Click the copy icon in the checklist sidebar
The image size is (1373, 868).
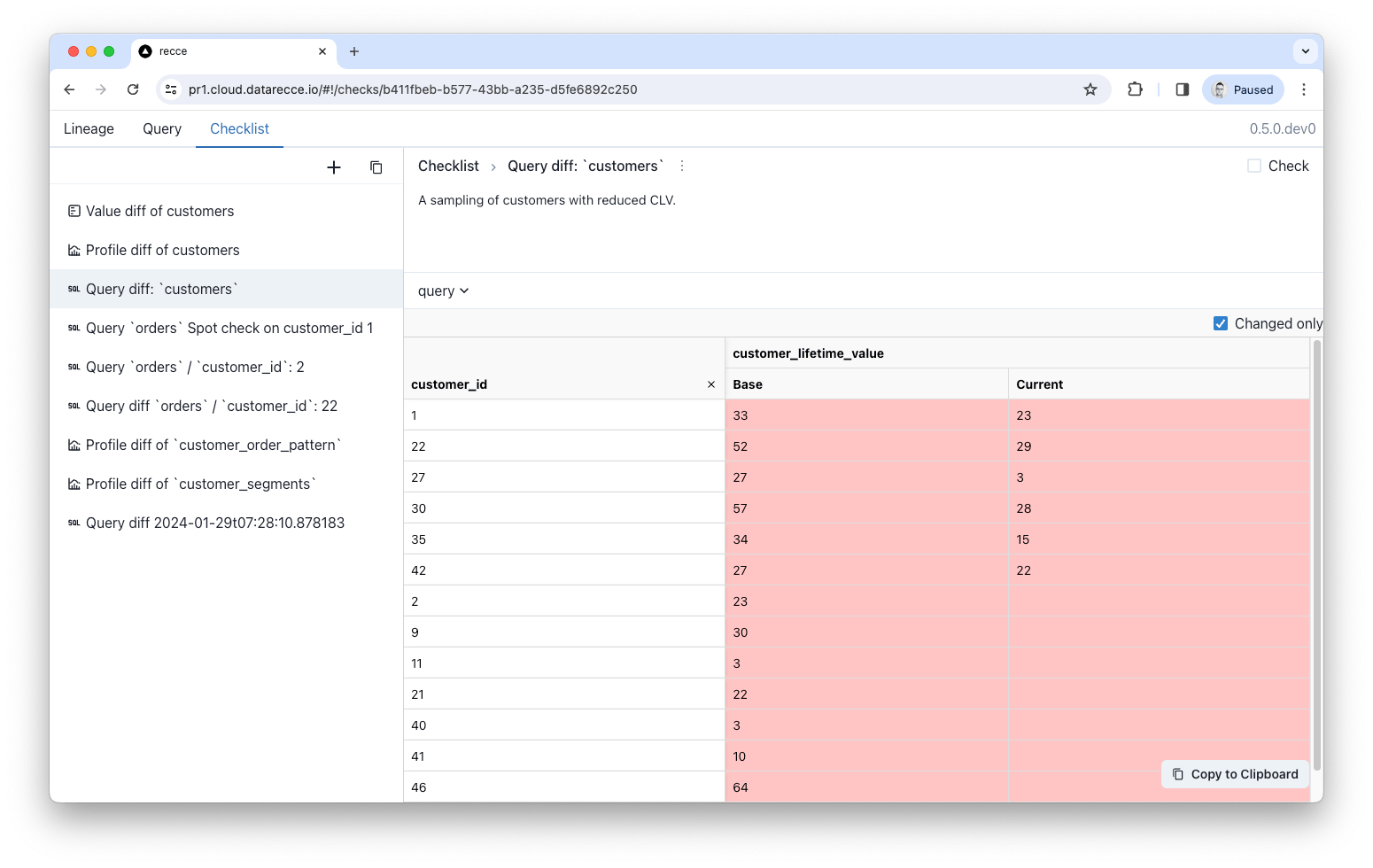(x=376, y=167)
